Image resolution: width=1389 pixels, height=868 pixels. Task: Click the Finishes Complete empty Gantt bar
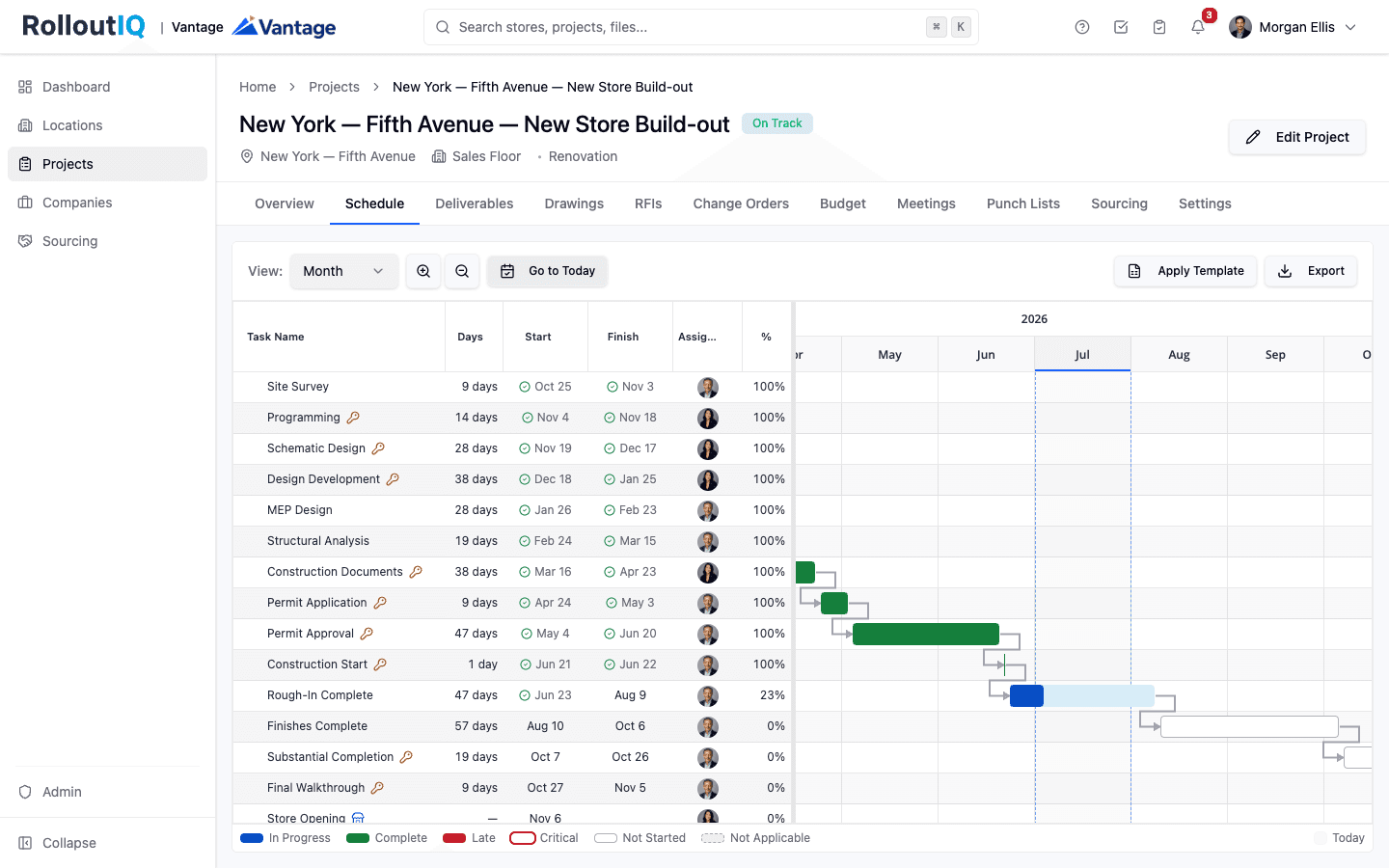pyautogui.click(x=1249, y=726)
